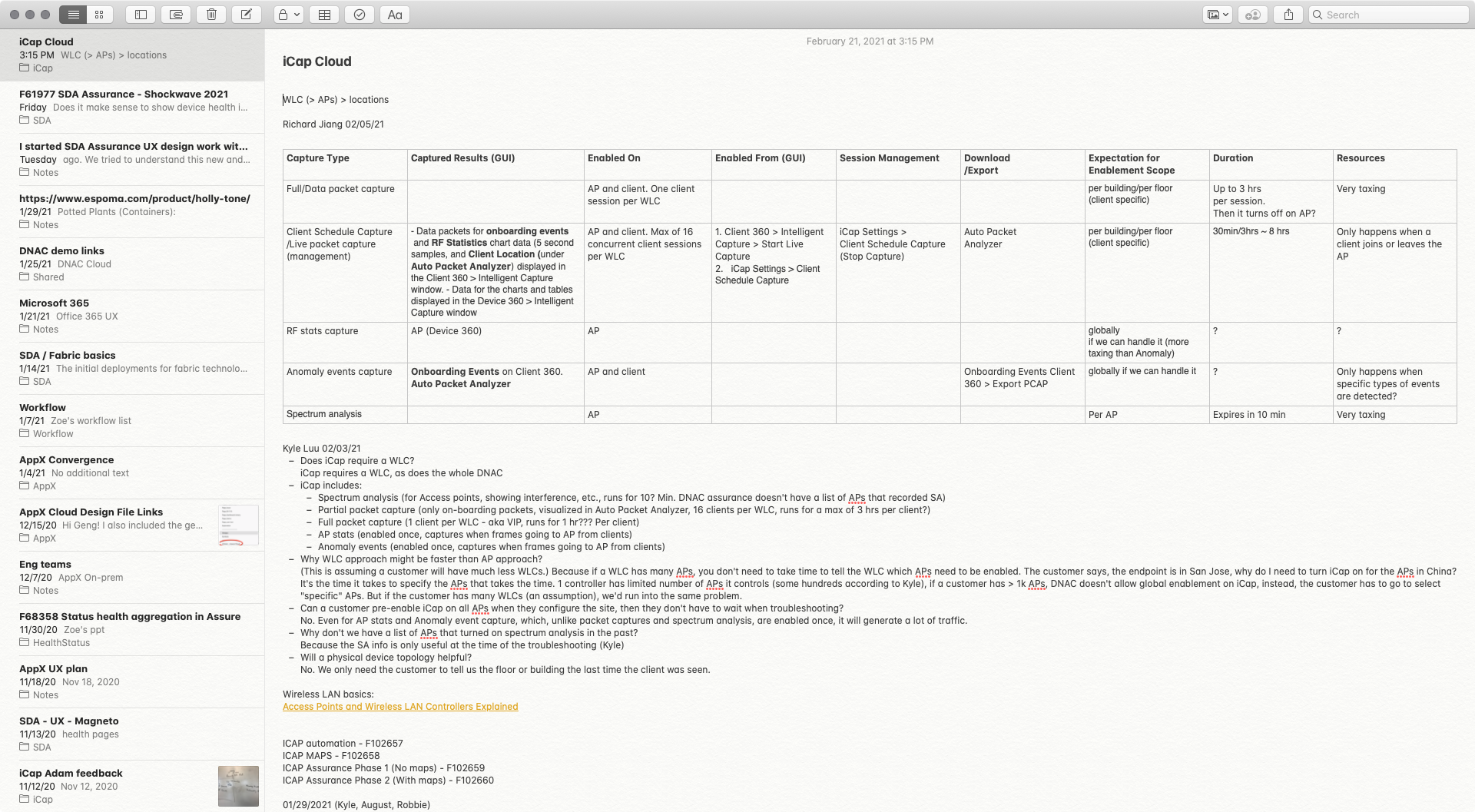Click the Anomaly events capture cell
1475x812 pixels.
[345, 384]
